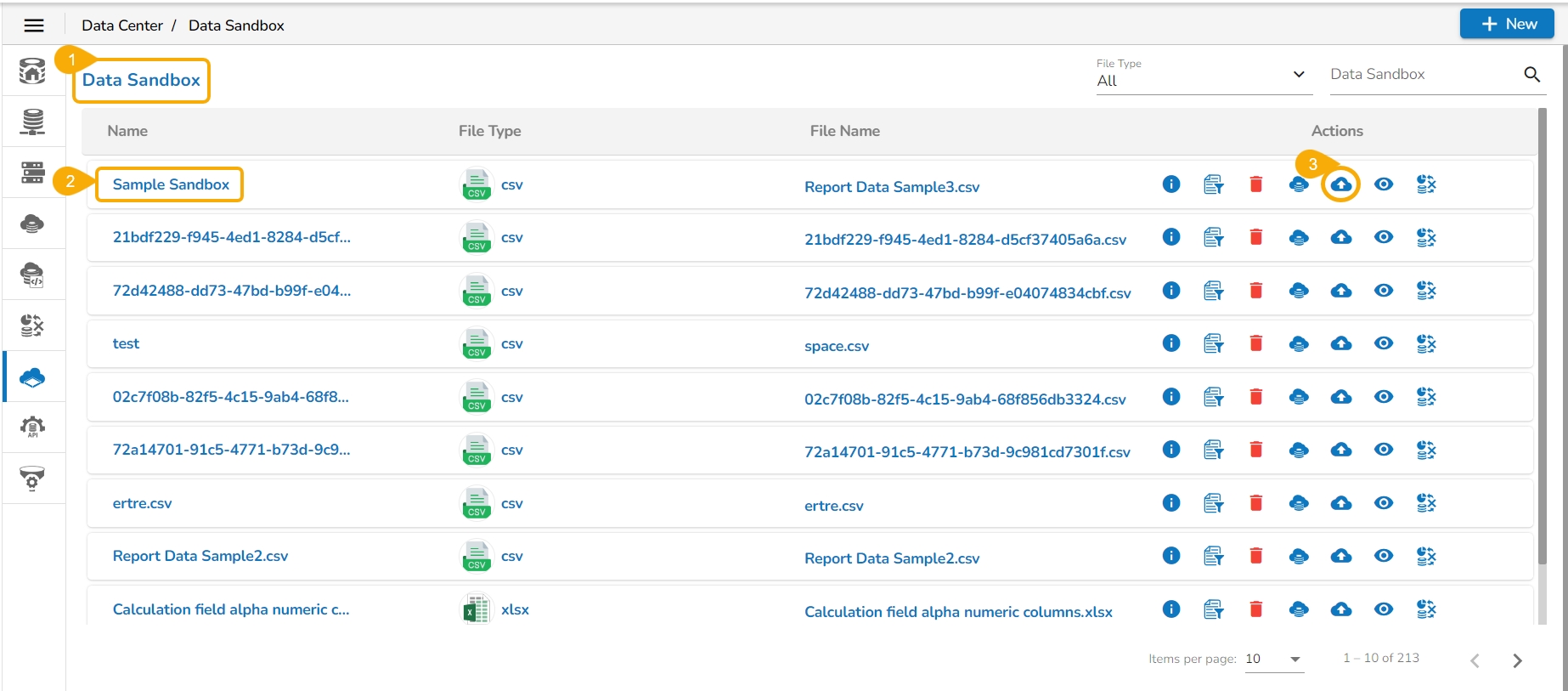Image resolution: width=1568 pixels, height=691 pixels.
Task: Preview the test sandbox with eye icon
Action: coord(1383,343)
